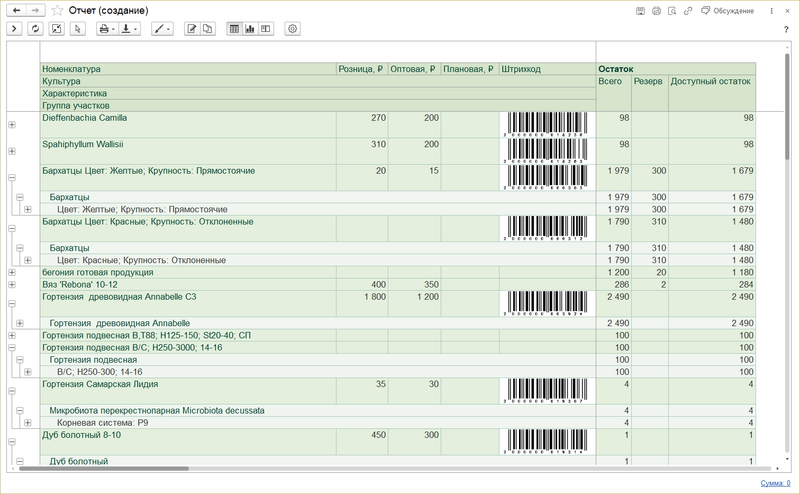The height and width of the screenshot is (494, 800).
Task: Toggle the table view mode button
Action: [x=234, y=29]
